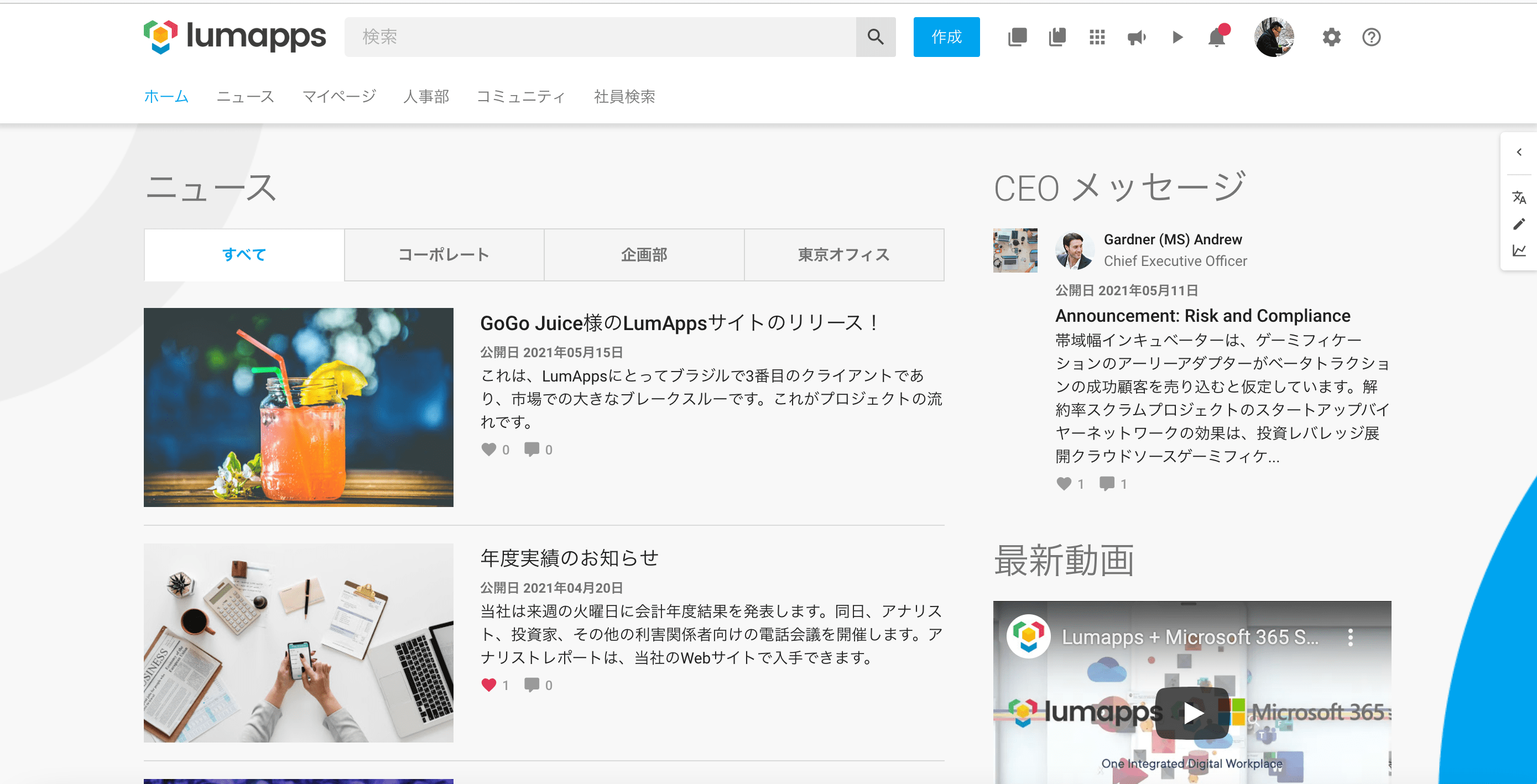Screen dimensions: 1537x784
Task: Open the YouTube video three-dot menu
Action: coord(1350,637)
